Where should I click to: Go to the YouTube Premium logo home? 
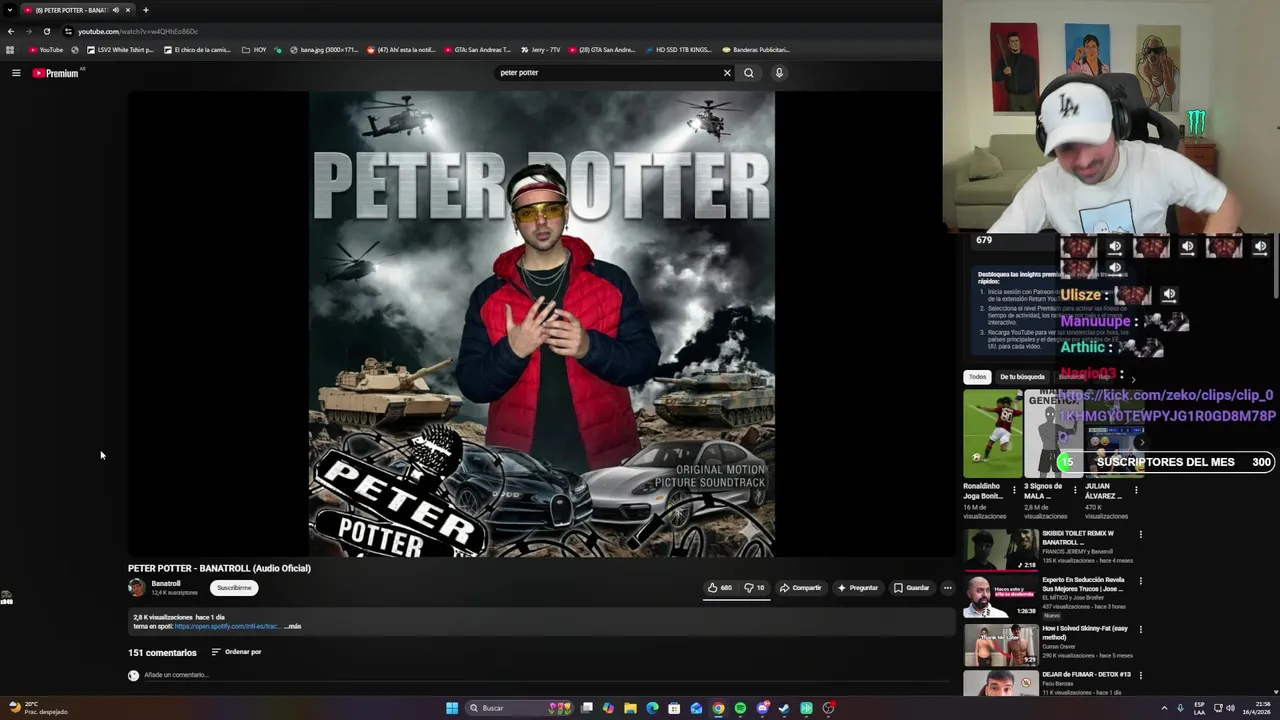[x=56, y=73]
